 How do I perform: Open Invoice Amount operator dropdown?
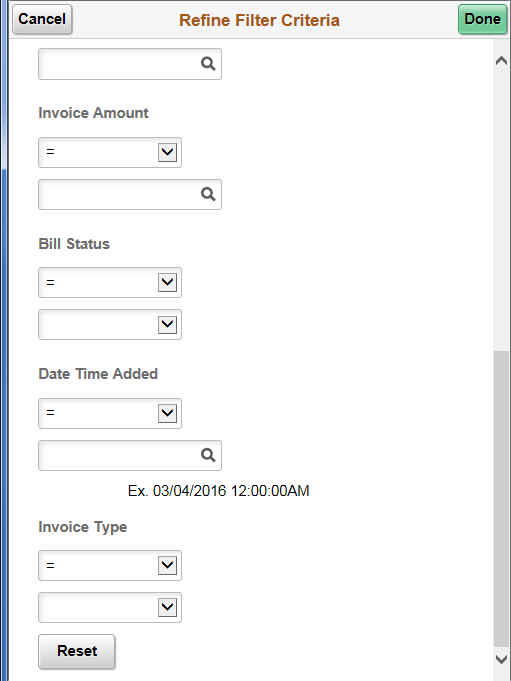(110, 152)
